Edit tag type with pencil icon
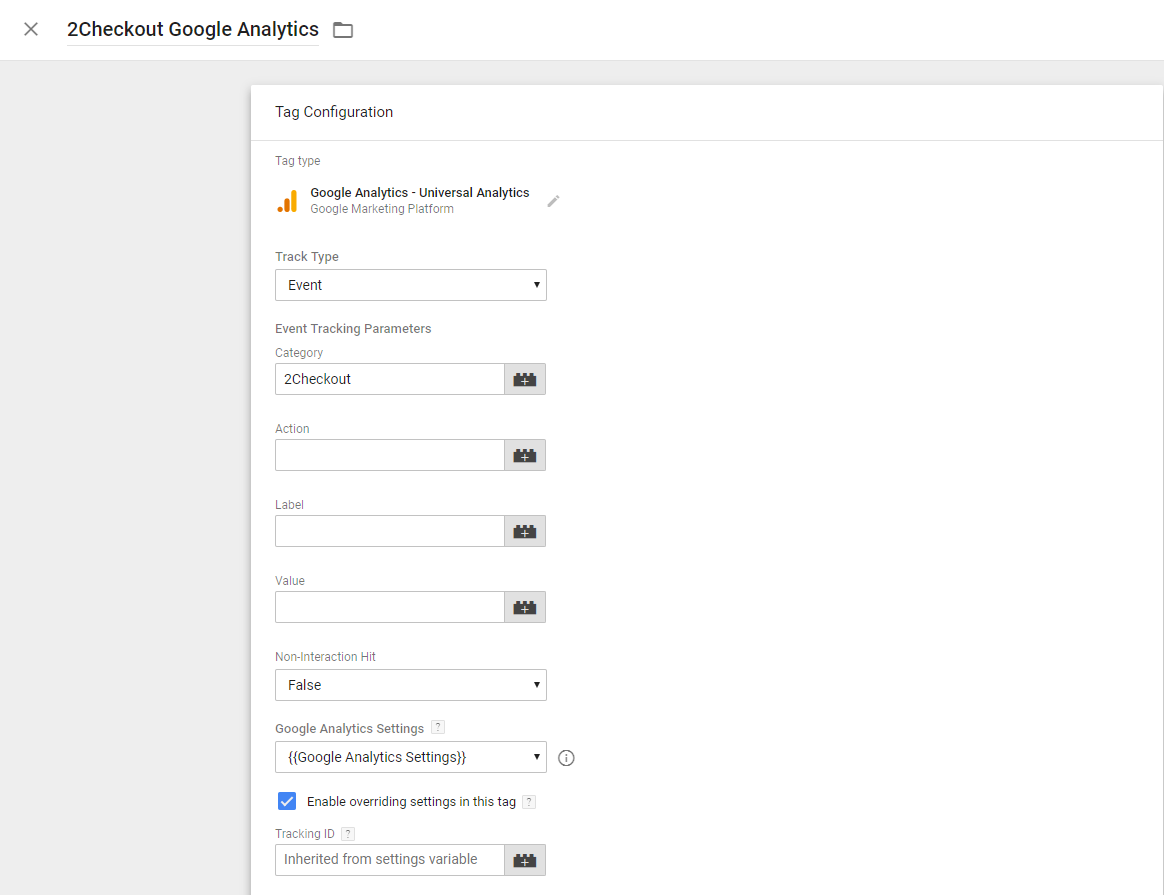Viewport: 1164px width, 895px height. coord(553,201)
